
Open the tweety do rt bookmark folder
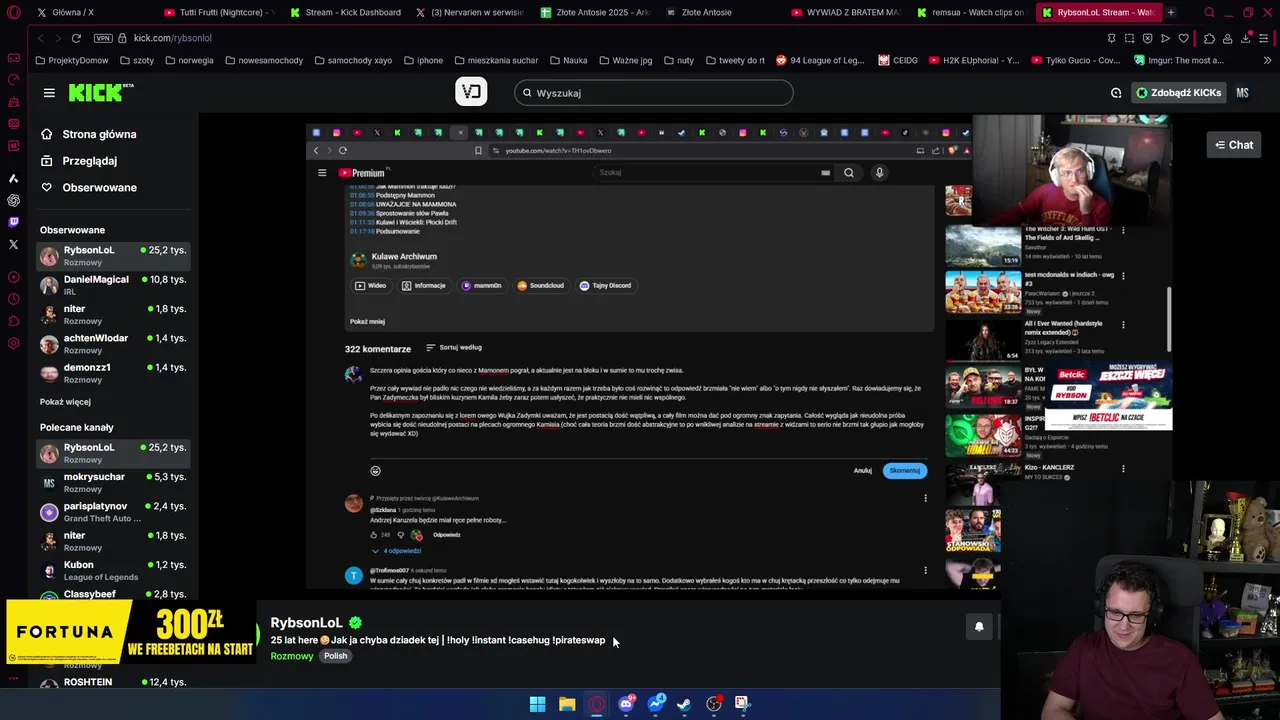tap(735, 60)
